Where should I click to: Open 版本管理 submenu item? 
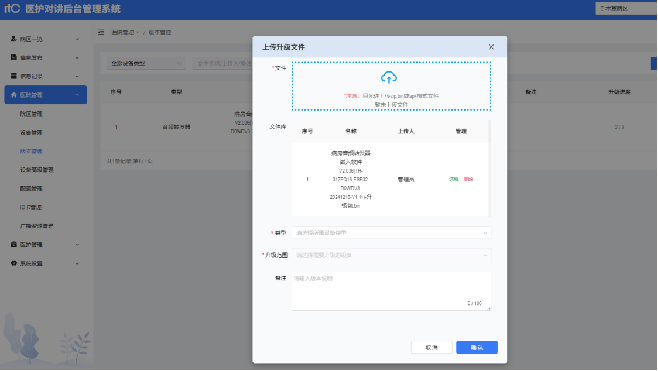tap(31, 151)
